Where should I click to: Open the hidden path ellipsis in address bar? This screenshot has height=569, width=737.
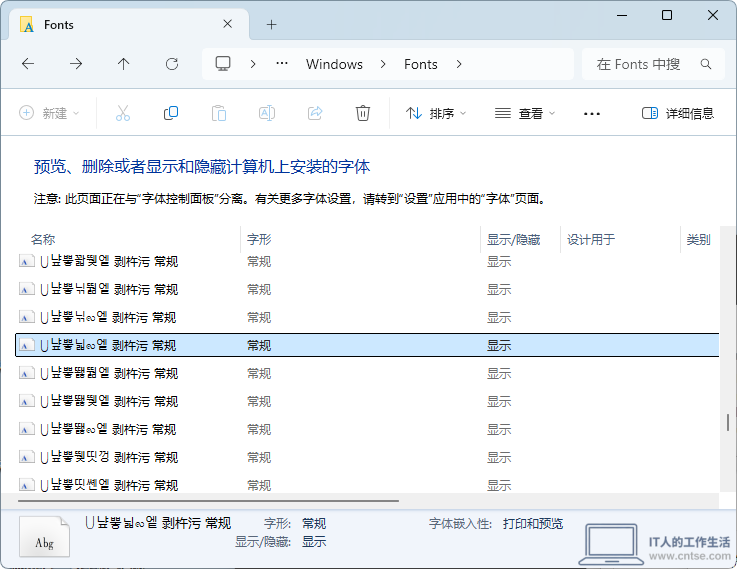[282, 63]
